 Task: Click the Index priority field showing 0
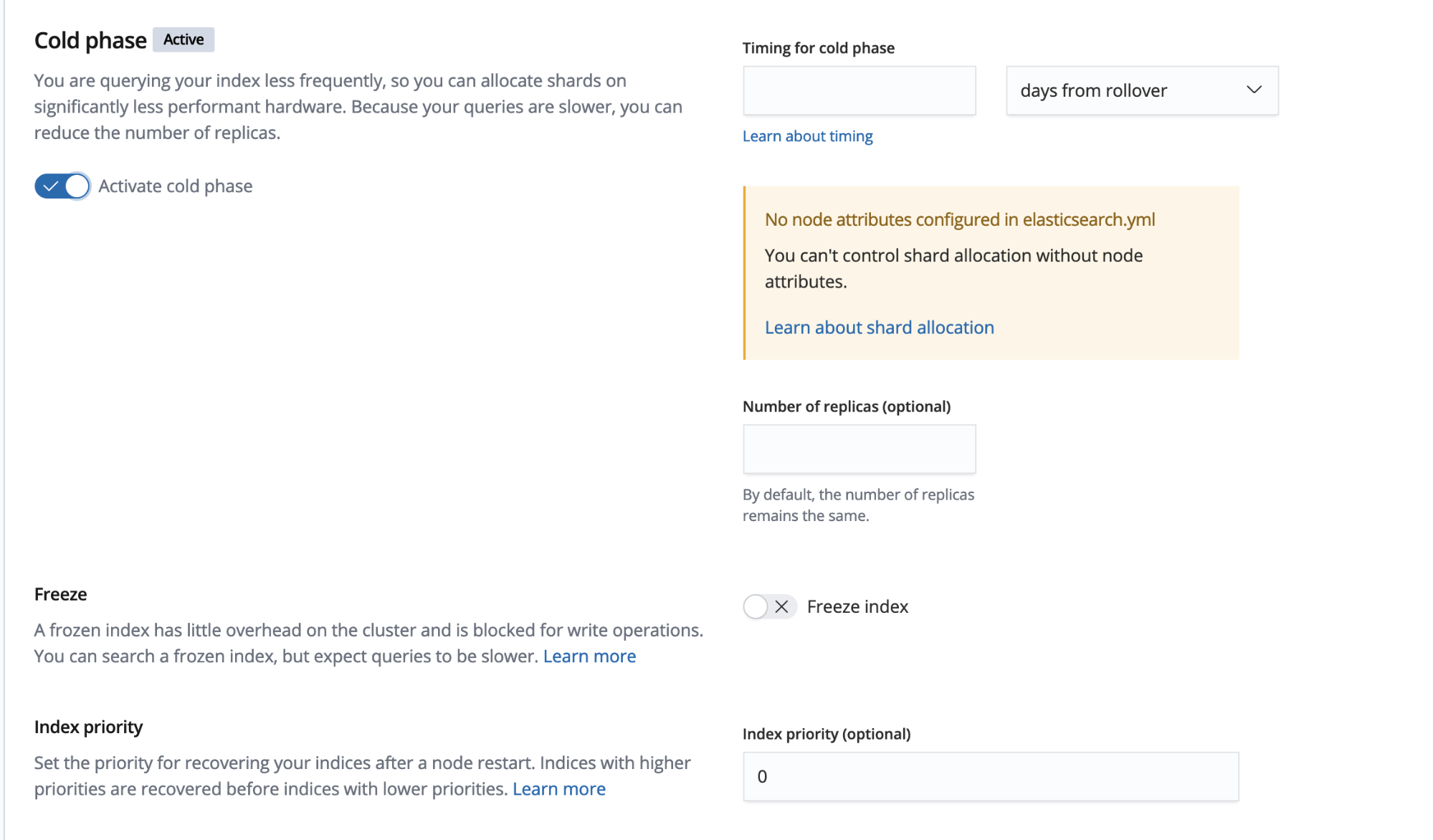990,777
